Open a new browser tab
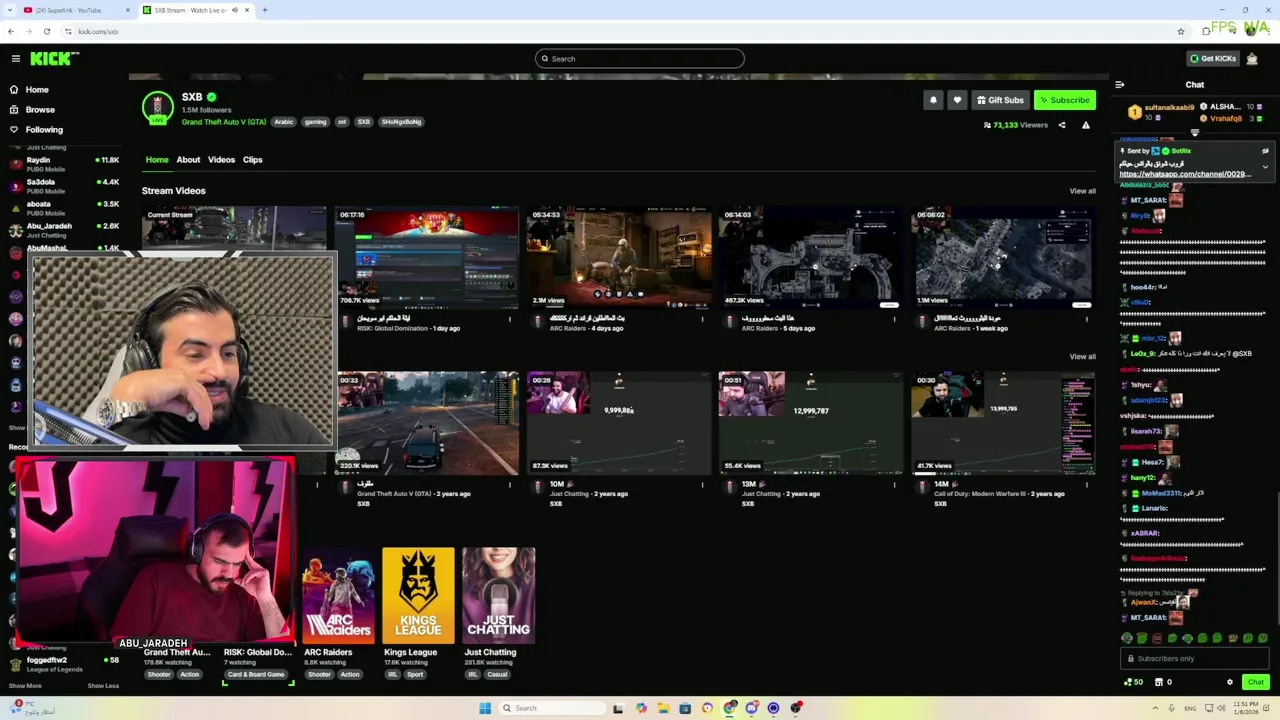1280x720 pixels. [x=264, y=10]
